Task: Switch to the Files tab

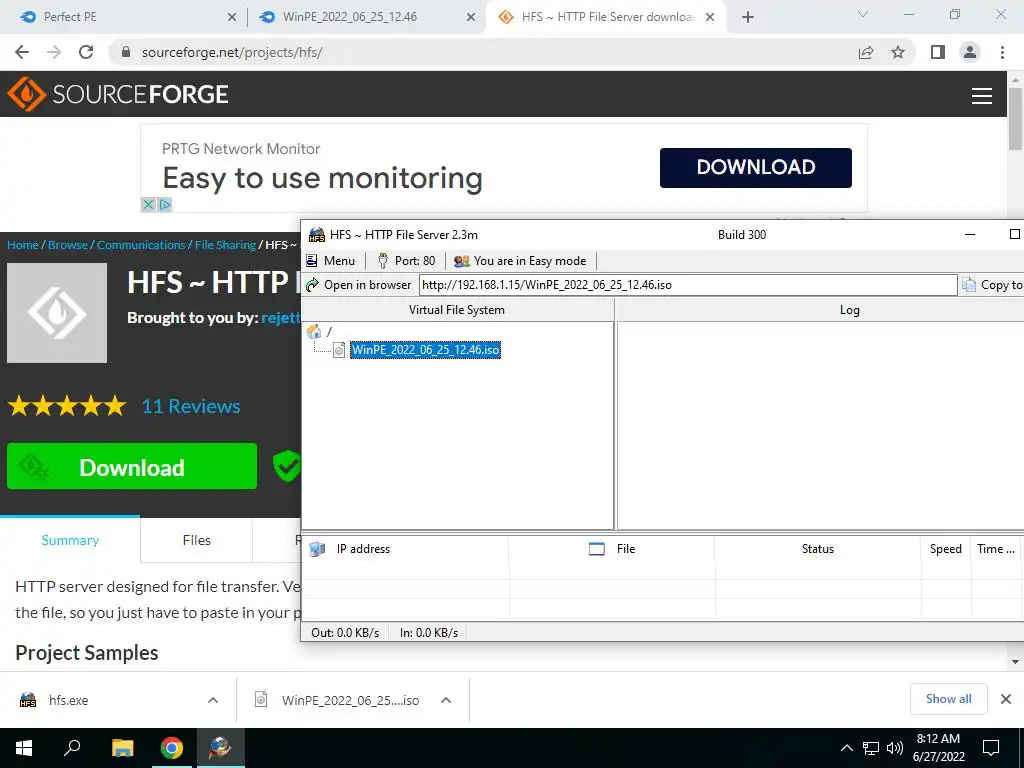Action: tap(197, 540)
